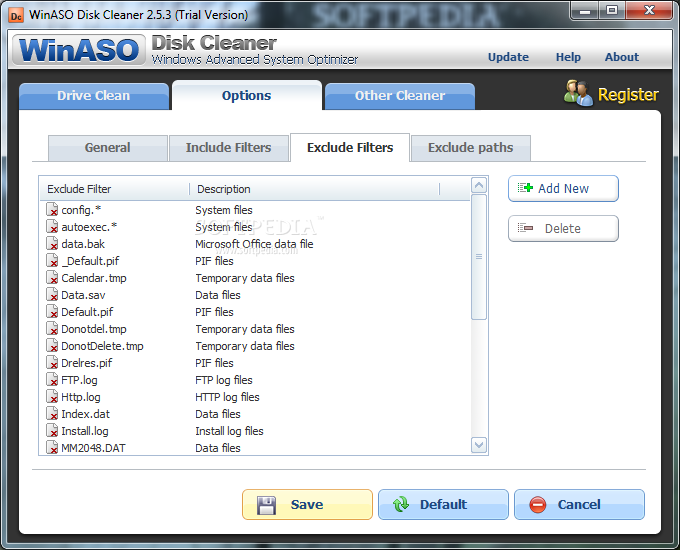Click the Drelres.pif file icon
The width and height of the screenshot is (680, 550).
(52, 363)
